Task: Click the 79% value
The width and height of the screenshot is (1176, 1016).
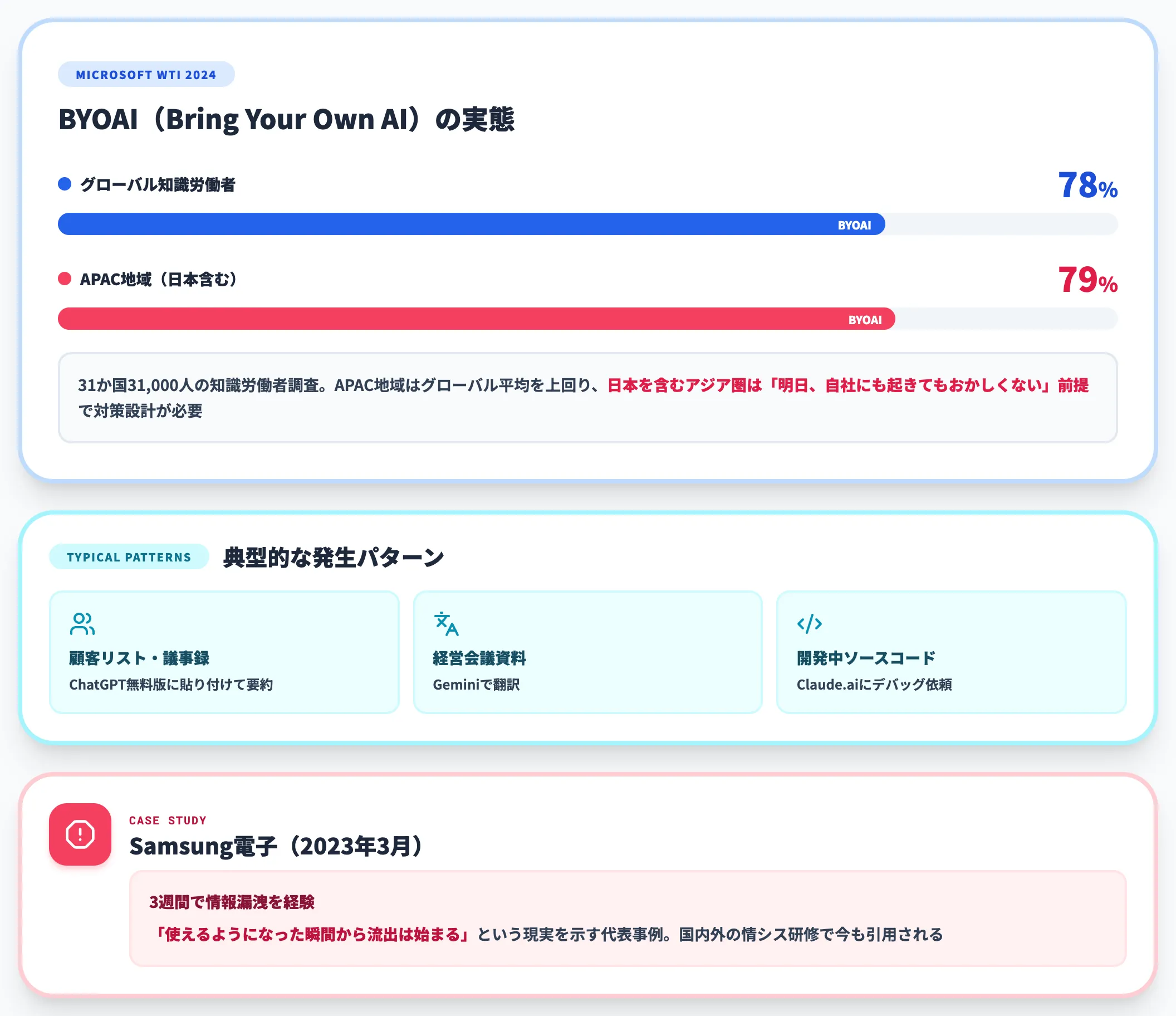Action: (x=1087, y=280)
